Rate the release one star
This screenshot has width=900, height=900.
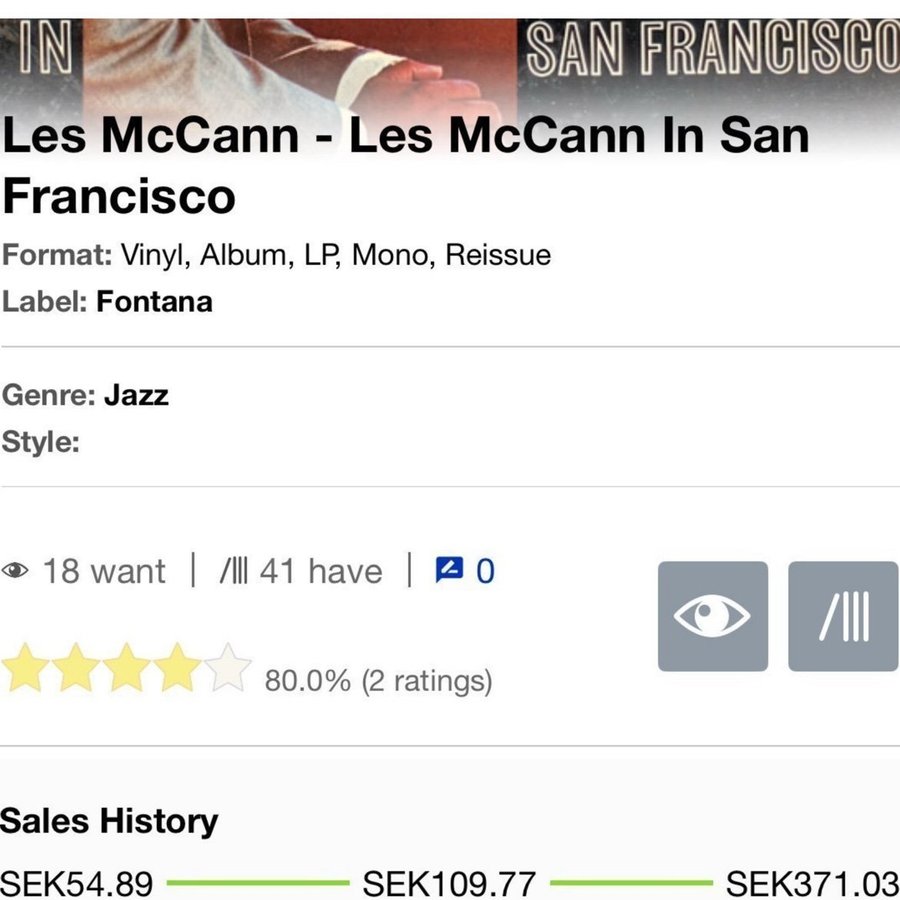tap(25, 669)
